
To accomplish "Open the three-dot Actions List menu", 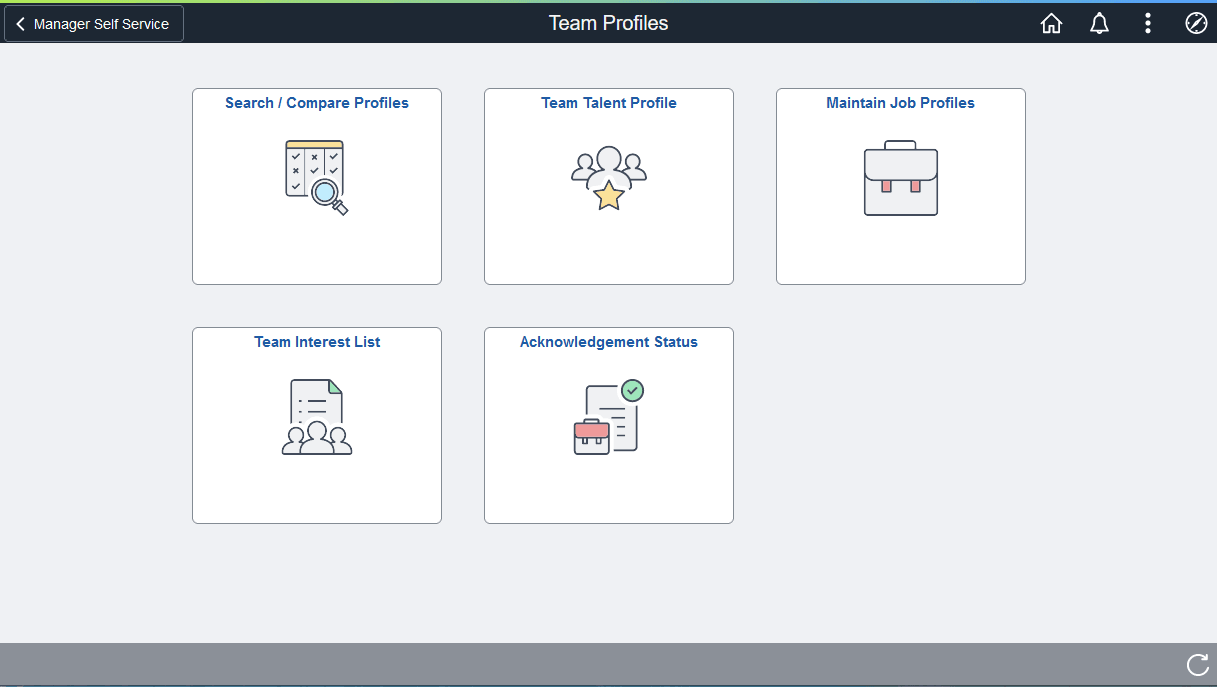I will 1148,22.
